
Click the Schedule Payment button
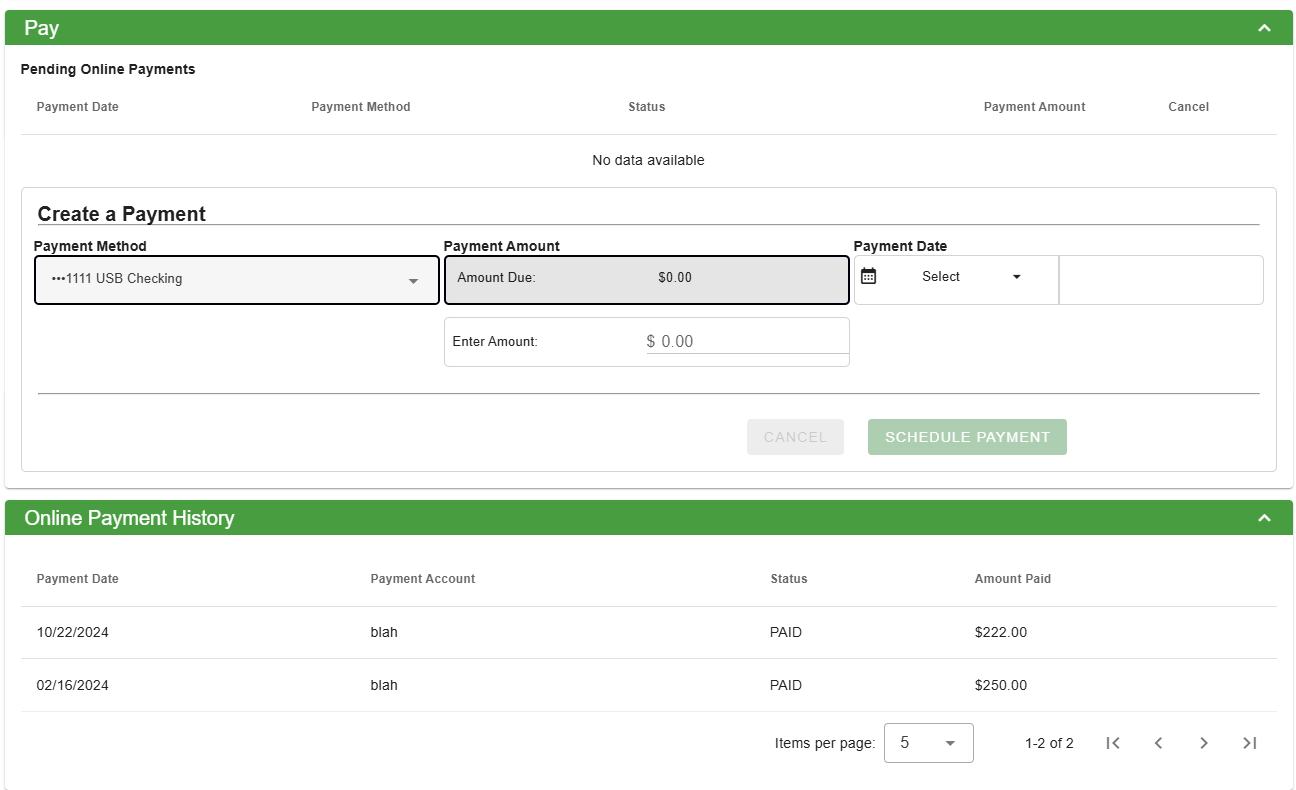967,437
